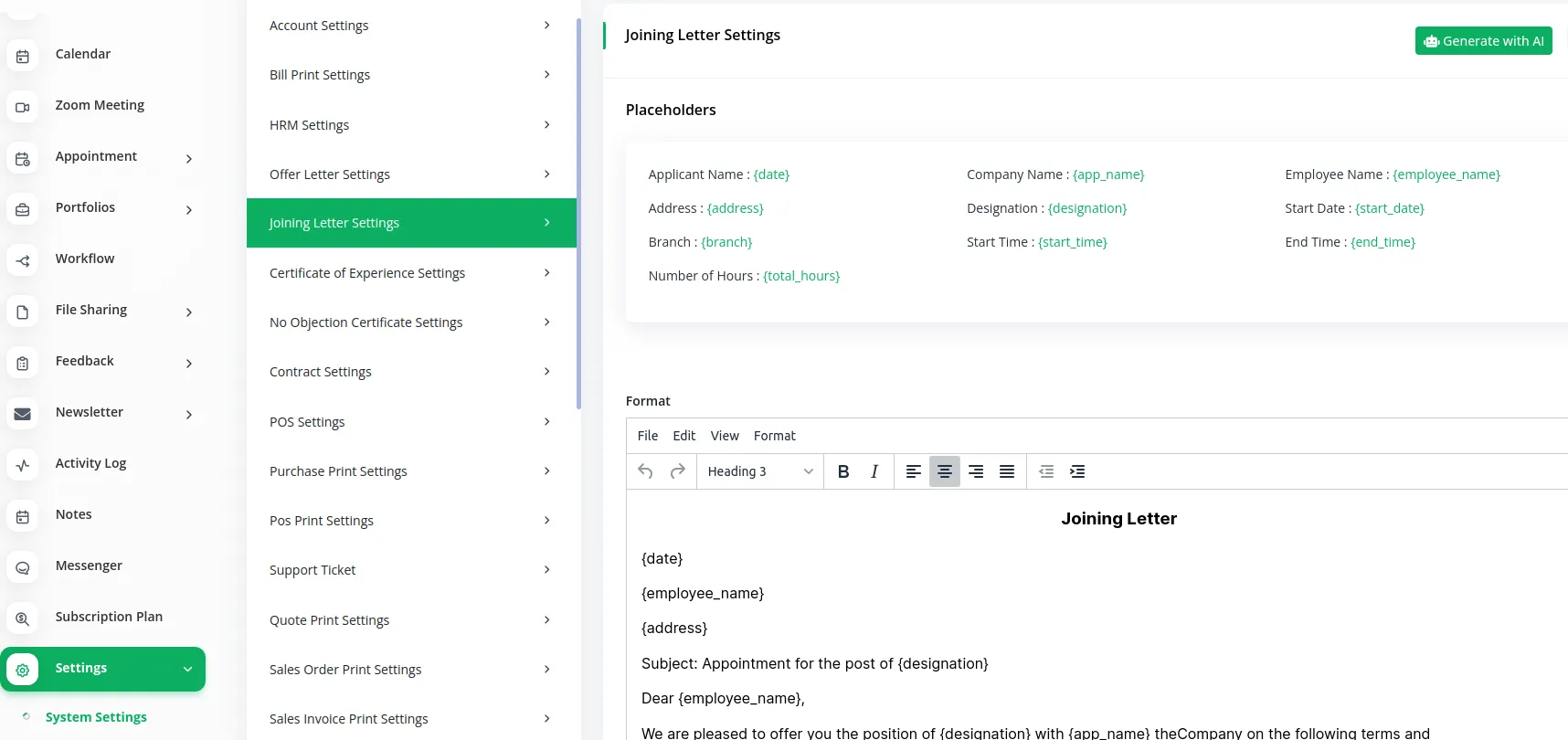Click Generate with AI button
1568x740 pixels.
[x=1483, y=41]
